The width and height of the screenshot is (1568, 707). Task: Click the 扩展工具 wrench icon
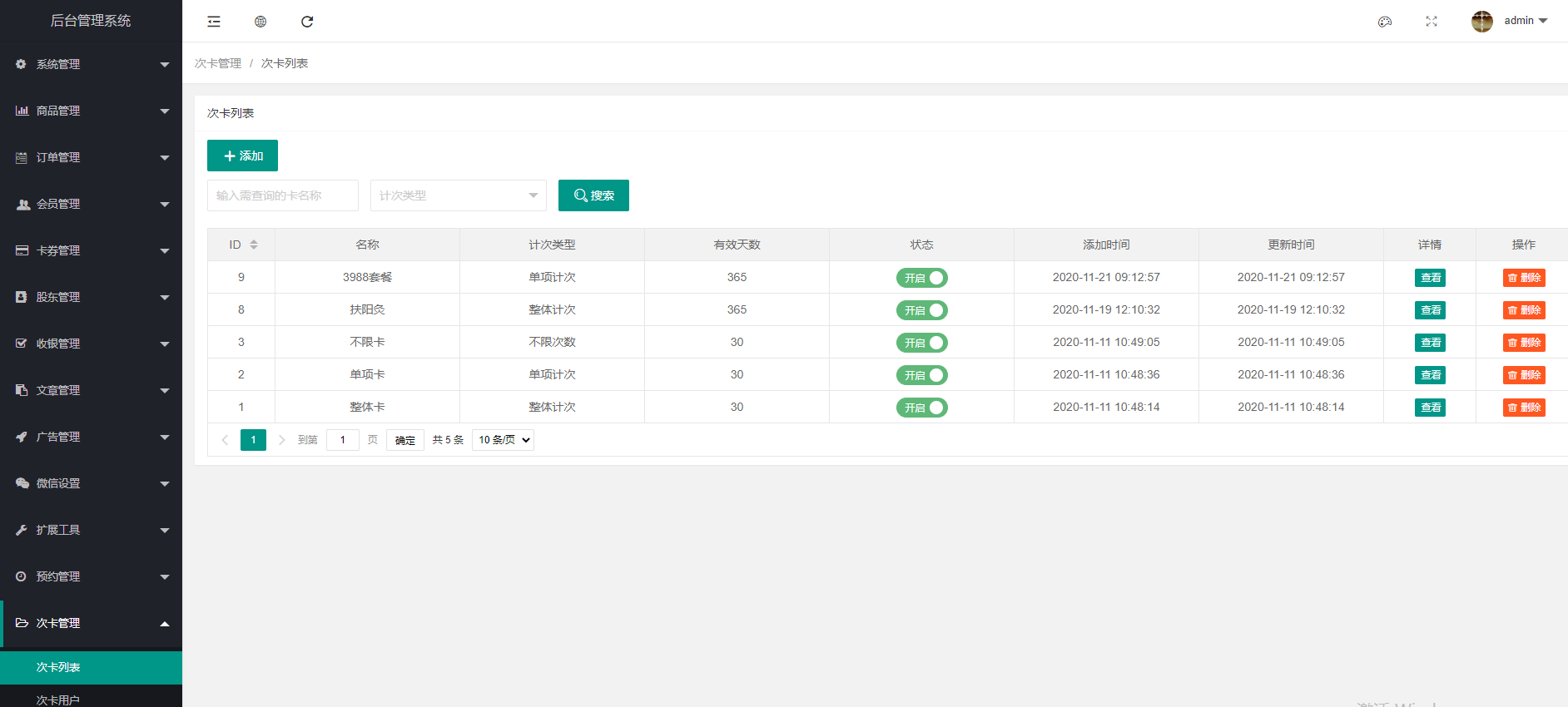click(22, 530)
